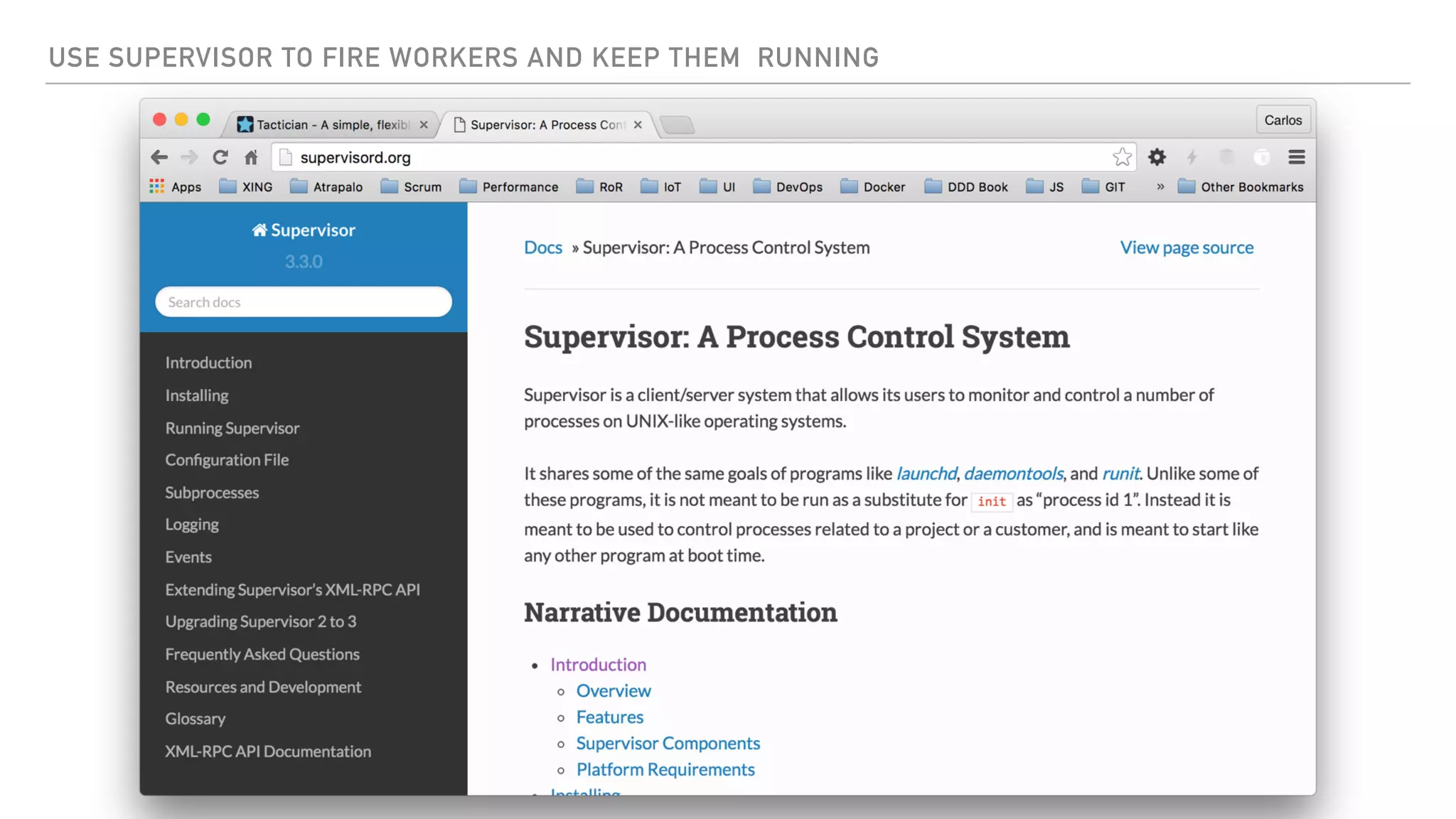Image resolution: width=1456 pixels, height=819 pixels.
Task: Click the Carlos profile button
Action: [x=1283, y=120]
